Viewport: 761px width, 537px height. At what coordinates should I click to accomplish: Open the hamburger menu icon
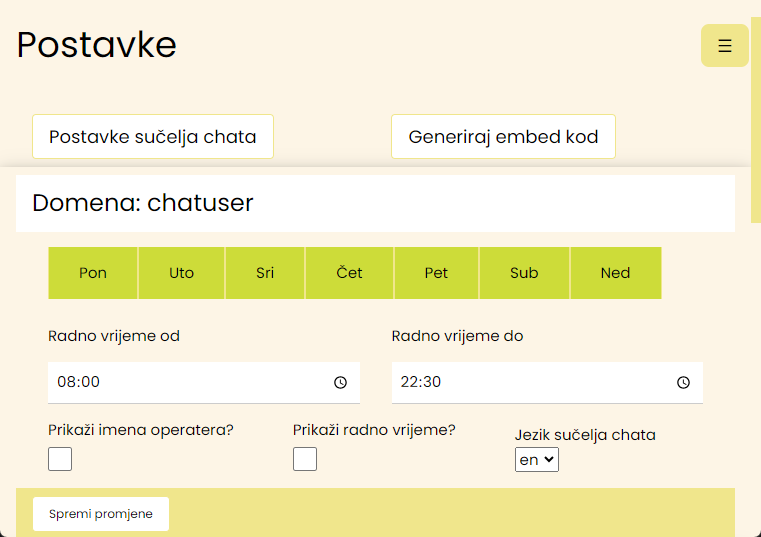click(x=725, y=46)
